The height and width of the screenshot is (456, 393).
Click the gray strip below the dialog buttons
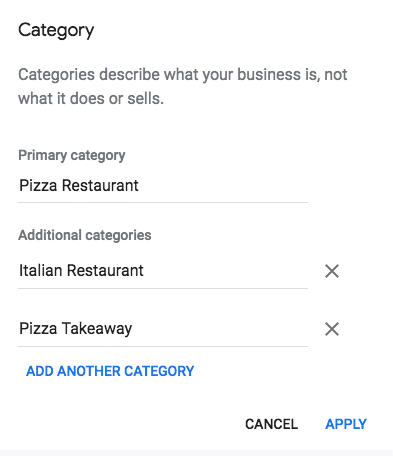tap(196, 453)
